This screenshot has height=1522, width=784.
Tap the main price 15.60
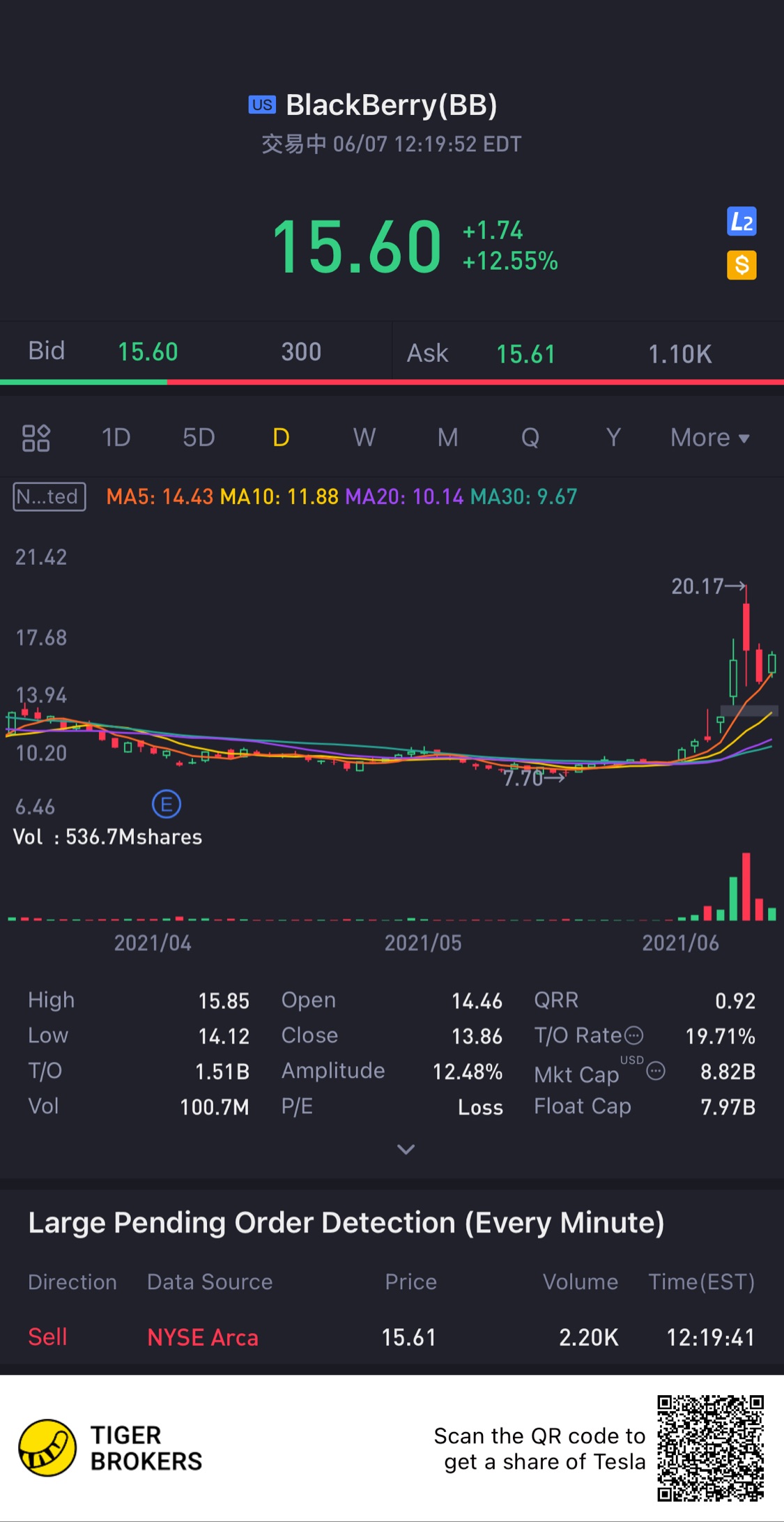[x=357, y=246]
